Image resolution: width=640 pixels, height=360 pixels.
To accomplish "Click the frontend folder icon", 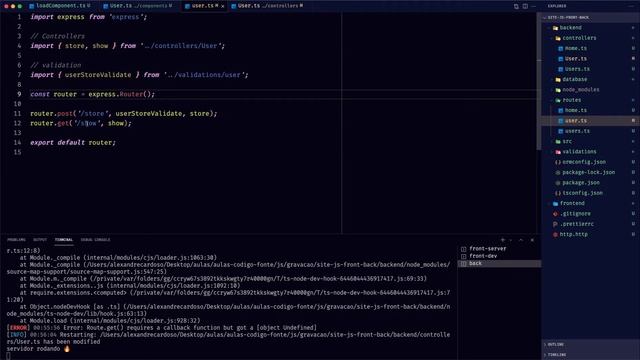I will tap(555, 204).
